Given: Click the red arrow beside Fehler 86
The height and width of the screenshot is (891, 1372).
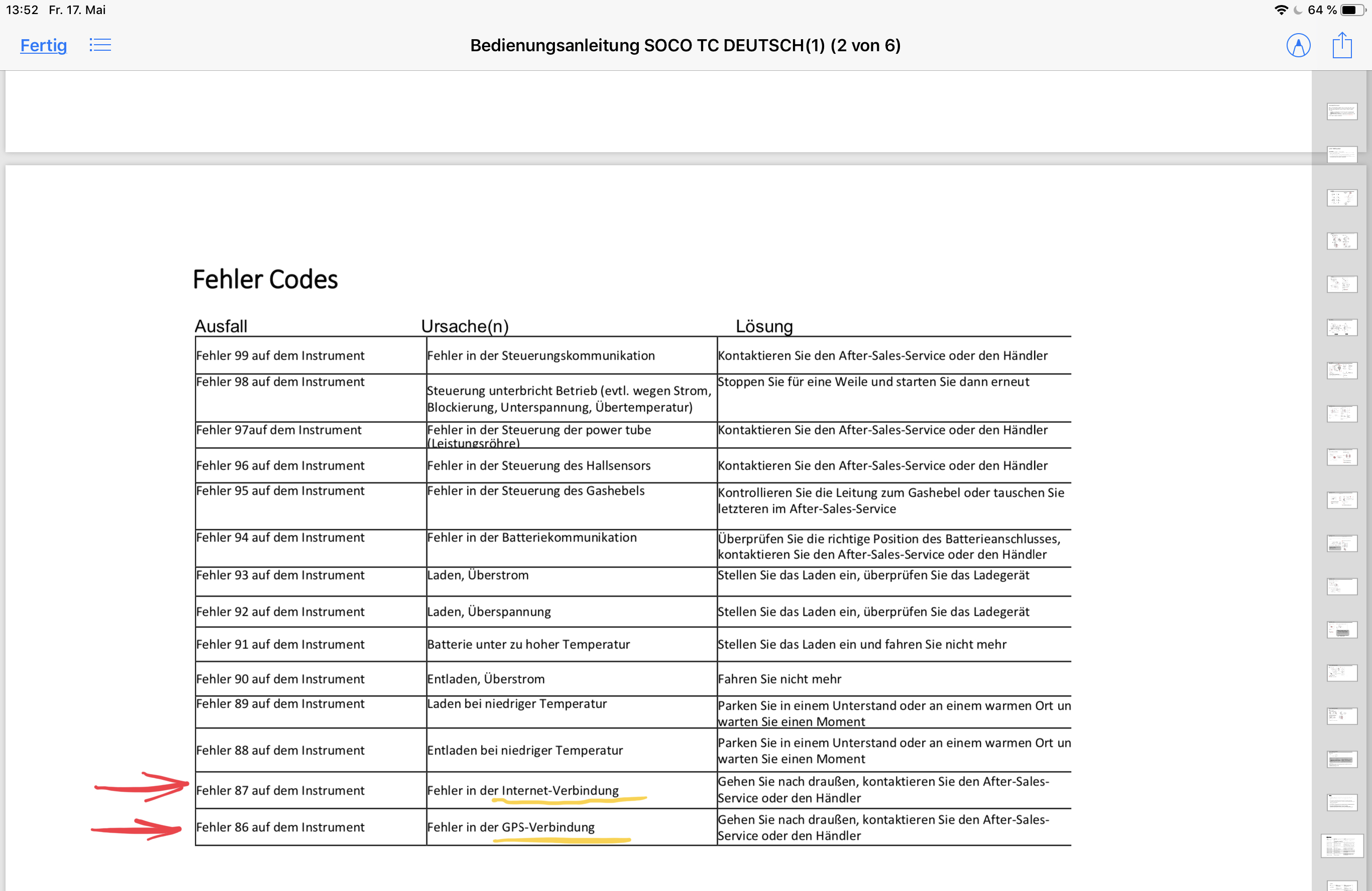Looking at the screenshot, I should [x=137, y=829].
